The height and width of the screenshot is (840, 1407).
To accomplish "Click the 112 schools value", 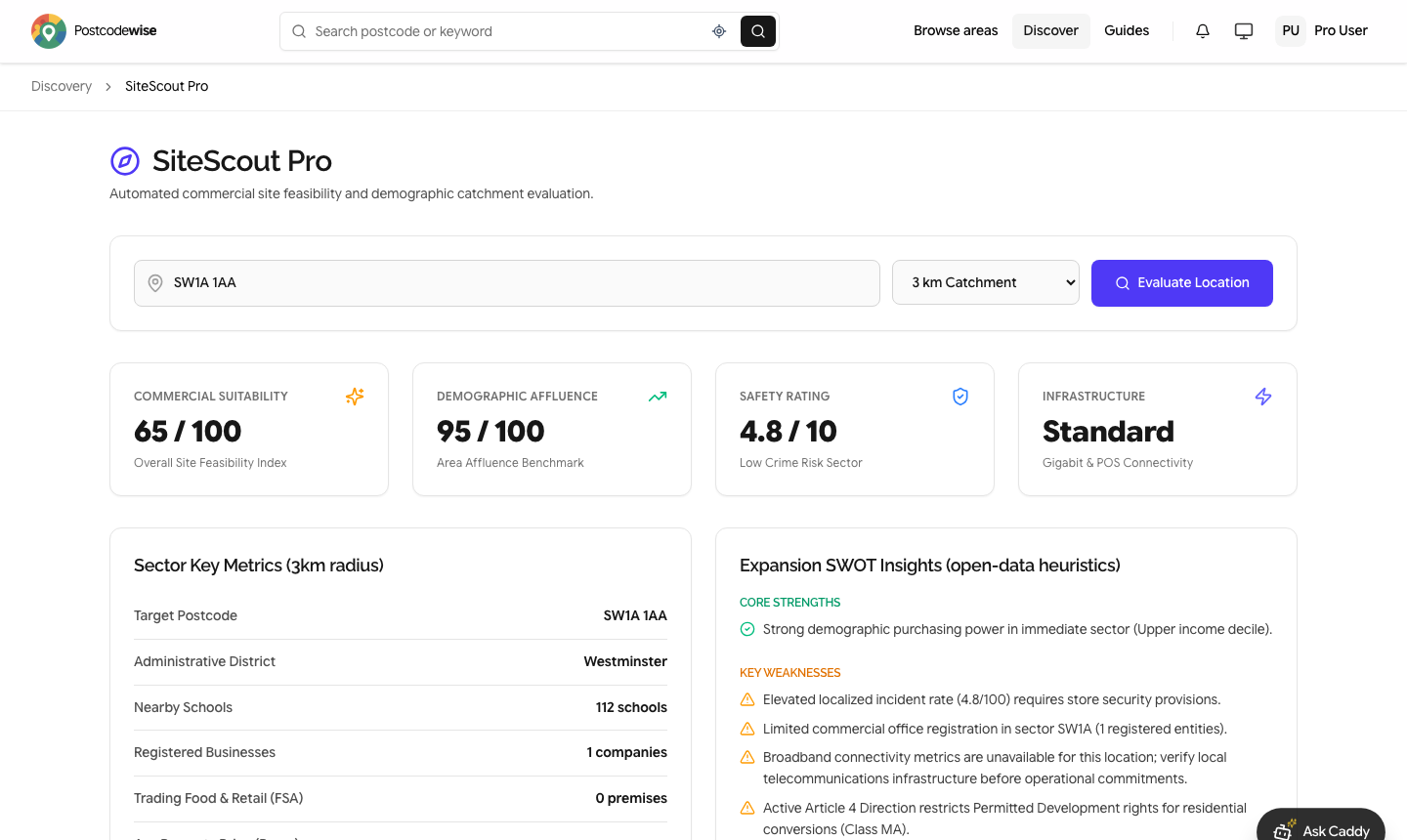I will tap(631, 708).
